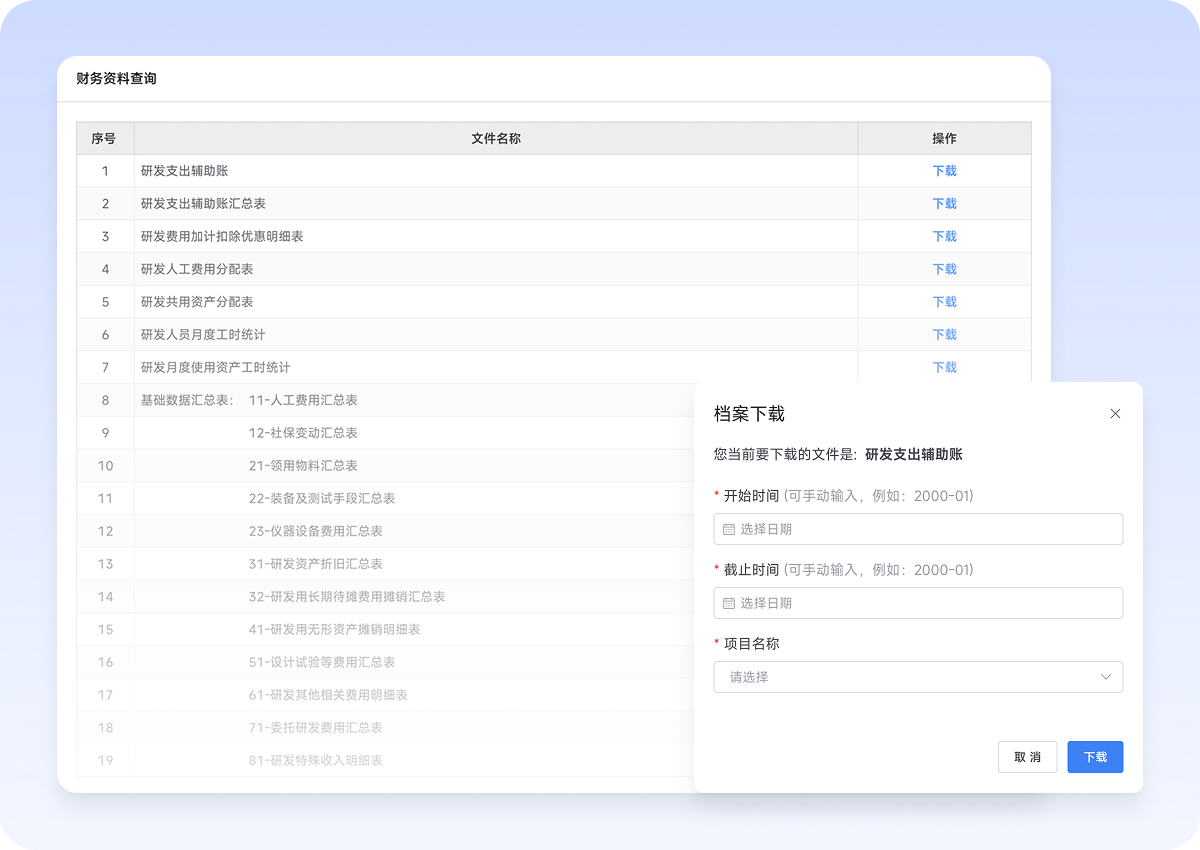
Task: Click calendar icon in 开始时间 field
Action: pos(729,529)
